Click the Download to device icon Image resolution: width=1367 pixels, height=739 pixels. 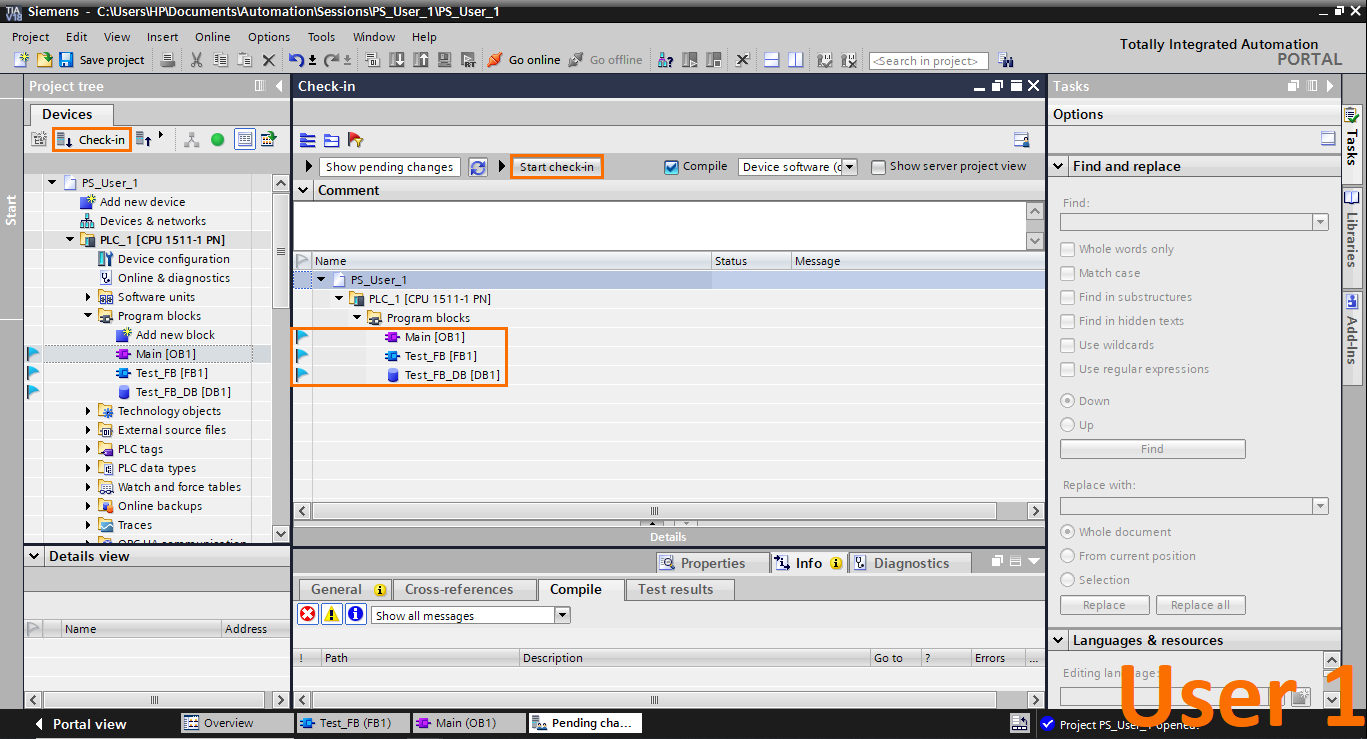click(396, 60)
